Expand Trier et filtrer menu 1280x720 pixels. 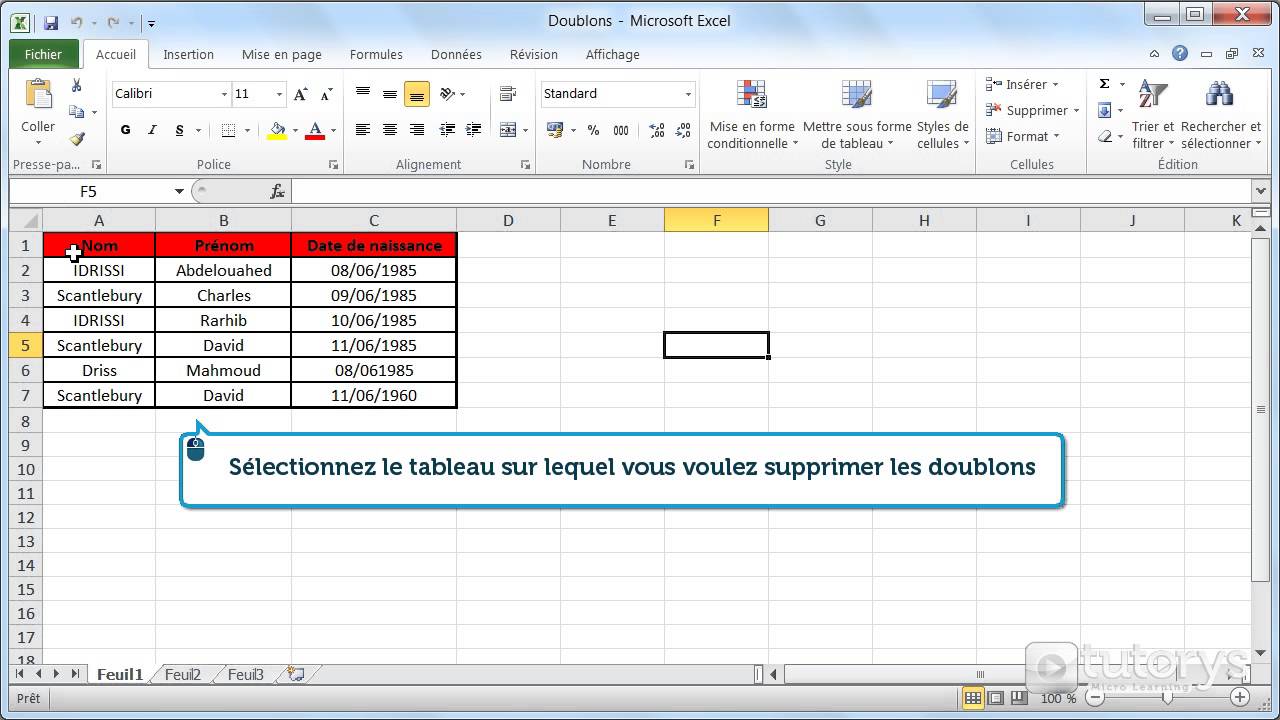point(1153,114)
